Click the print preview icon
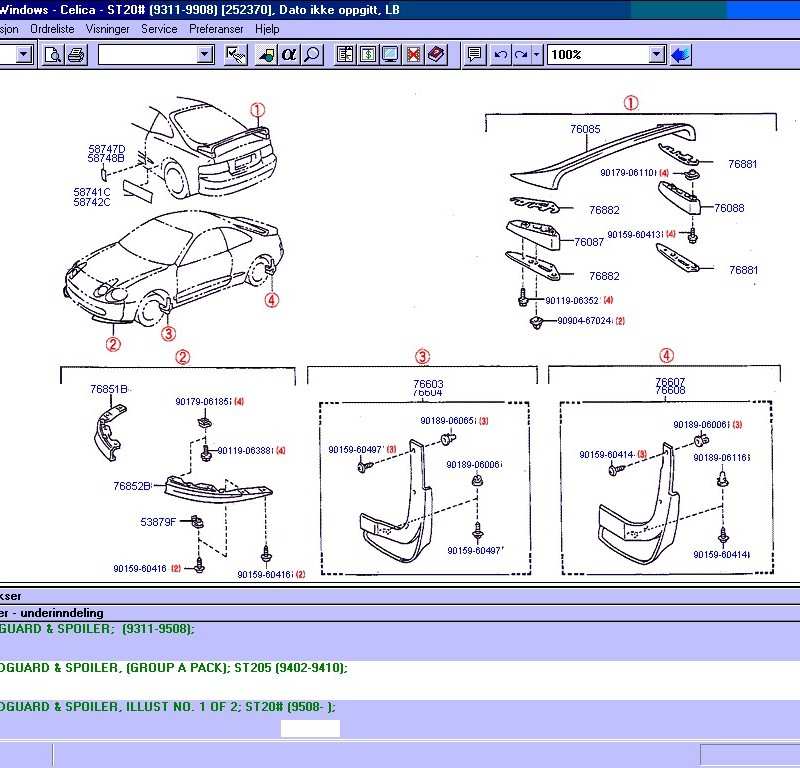Screen dimensions: 800x768 coord(53,55)
